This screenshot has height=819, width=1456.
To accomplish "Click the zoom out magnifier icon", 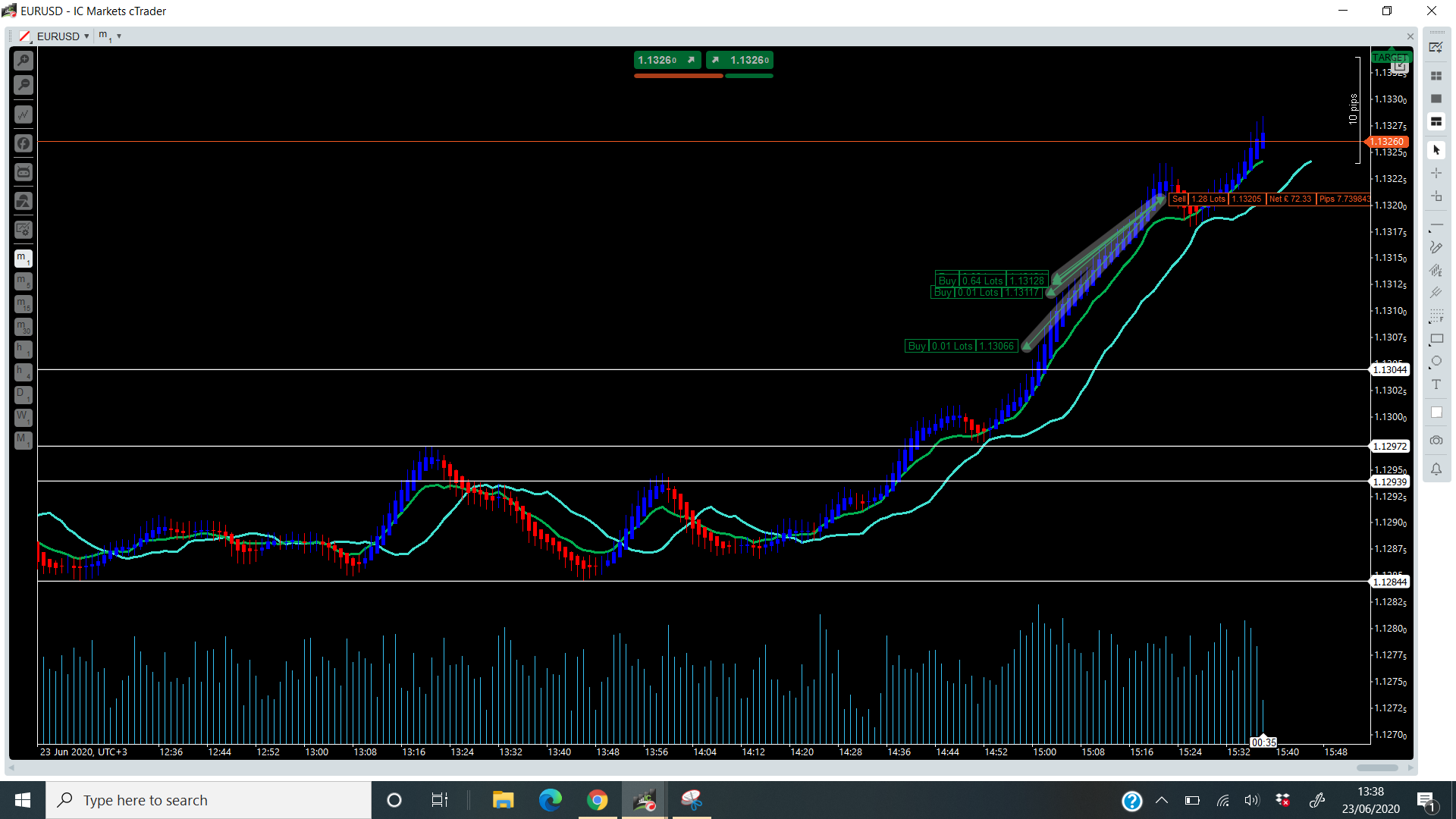I will [24, 85].
